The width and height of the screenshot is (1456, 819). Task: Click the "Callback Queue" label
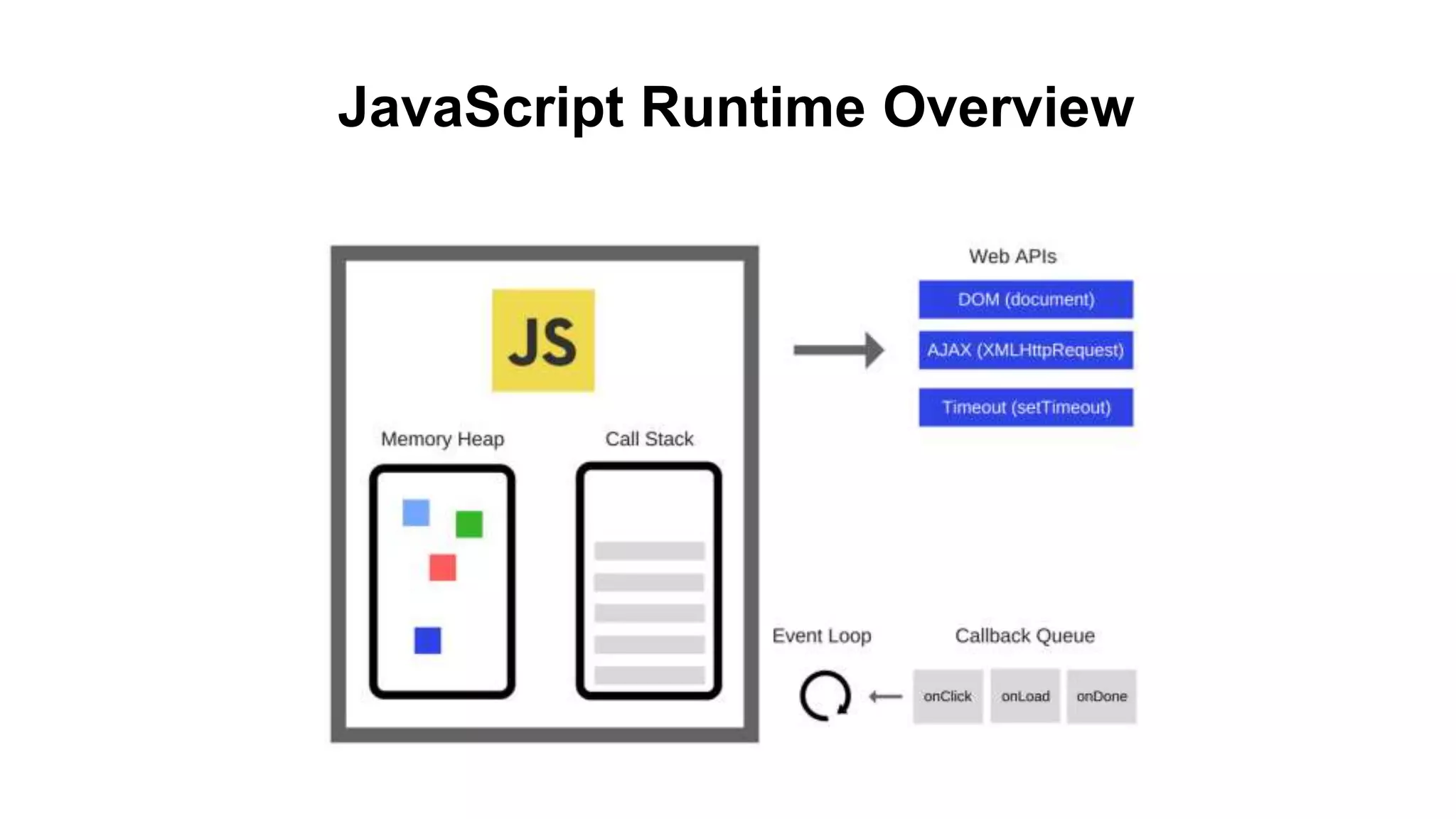pos(1024,636)
